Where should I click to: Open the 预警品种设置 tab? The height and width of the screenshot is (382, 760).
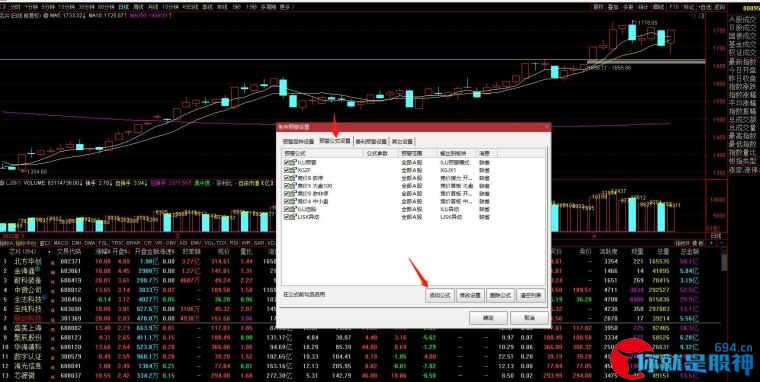pyautogui.click(x=299, y=142)
